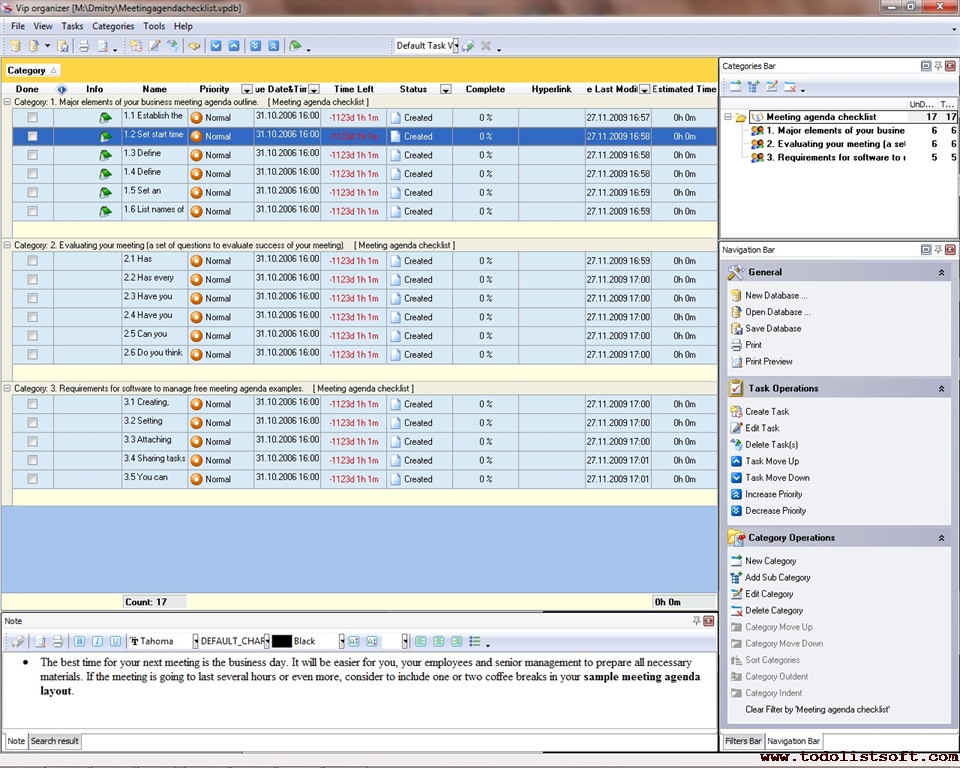Click the Italic button in the Note toolbar
Image resolution: width=960 pixels, height=768 pixels.
point(98,641)
